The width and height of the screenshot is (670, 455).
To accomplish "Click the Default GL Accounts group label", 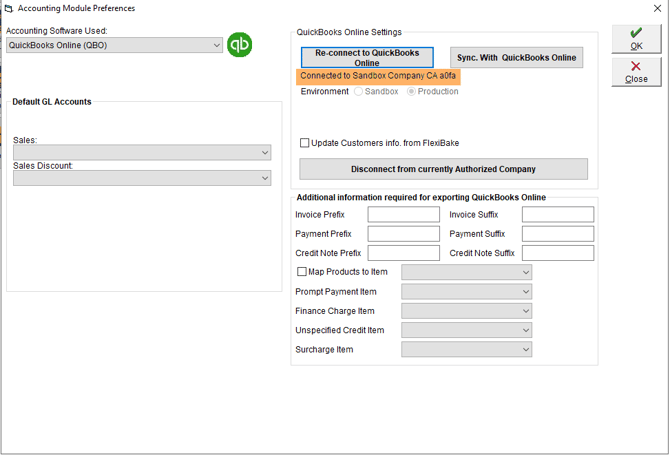I will click(52, 102).
